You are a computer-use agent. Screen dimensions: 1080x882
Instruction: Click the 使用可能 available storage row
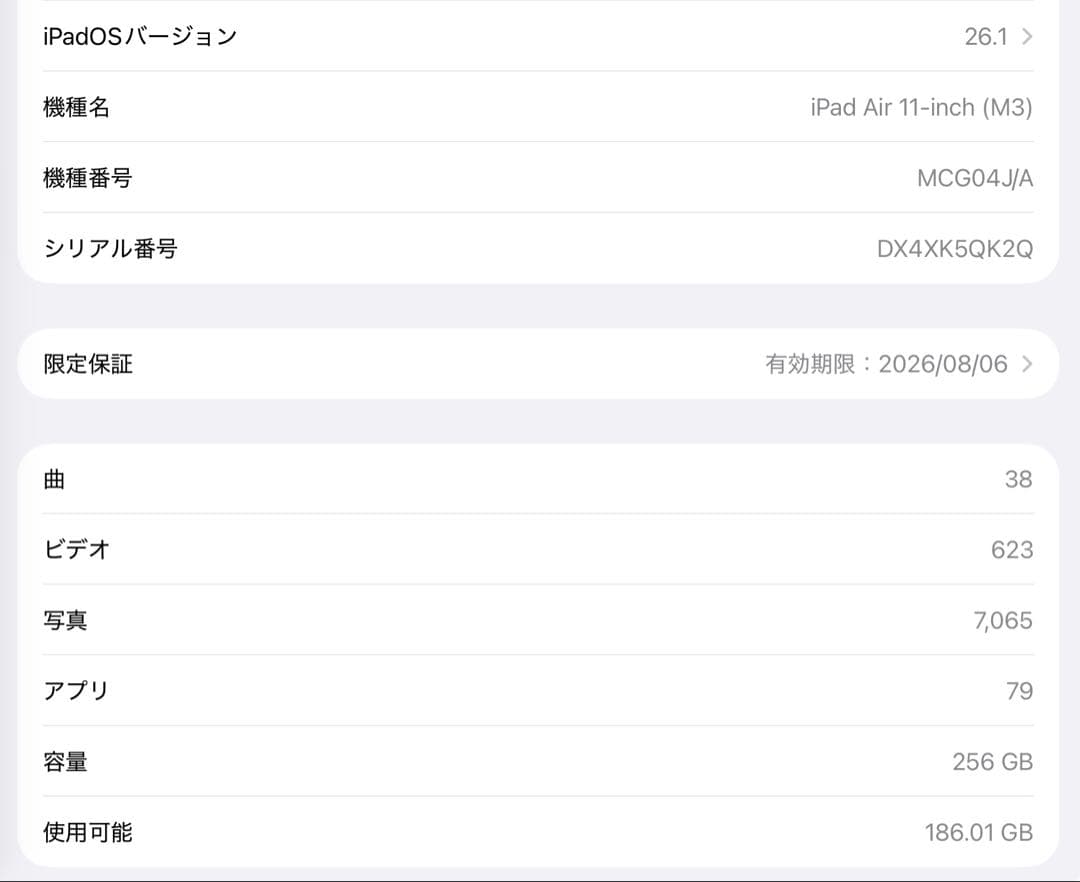tap(540, 831)
